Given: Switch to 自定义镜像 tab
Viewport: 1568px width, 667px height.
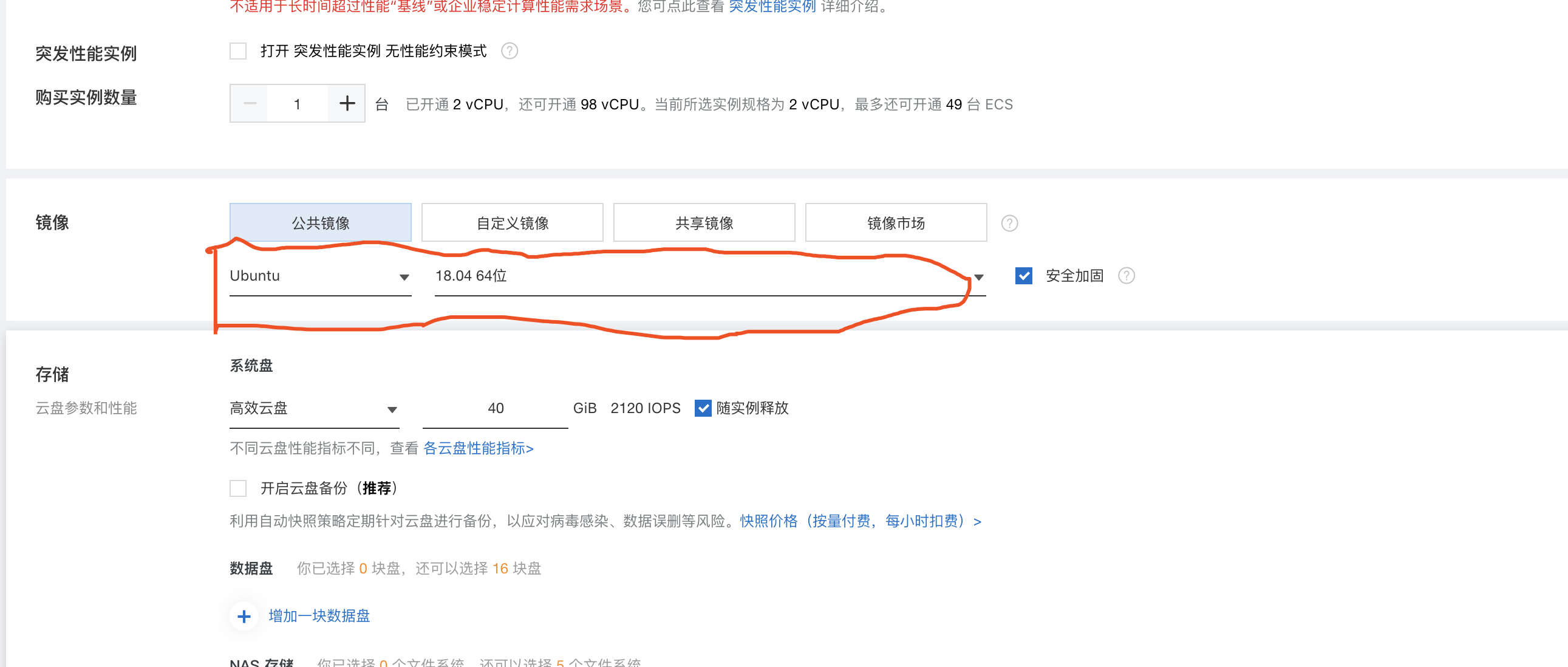Looking at the screenshot, I should click(512, 224).
